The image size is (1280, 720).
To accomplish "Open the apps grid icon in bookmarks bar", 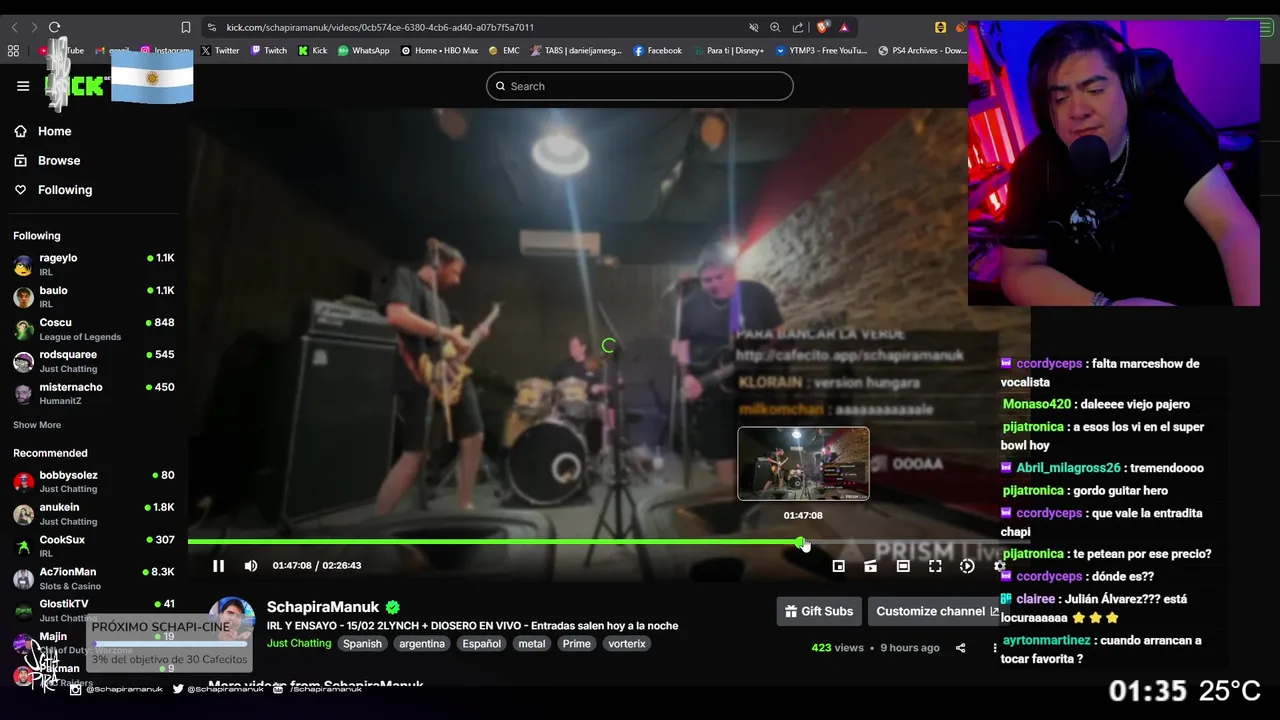I will (x=13, y=50).
